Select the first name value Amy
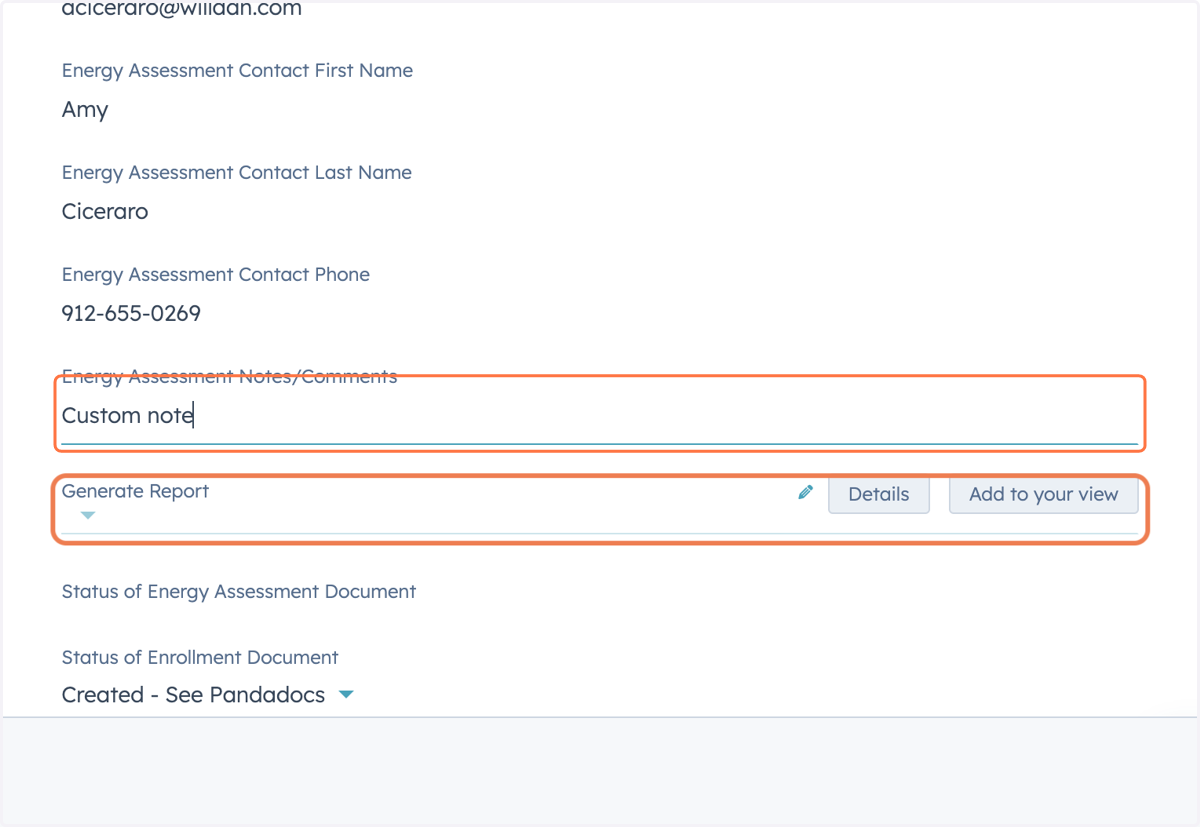 (x=85, y=110)
